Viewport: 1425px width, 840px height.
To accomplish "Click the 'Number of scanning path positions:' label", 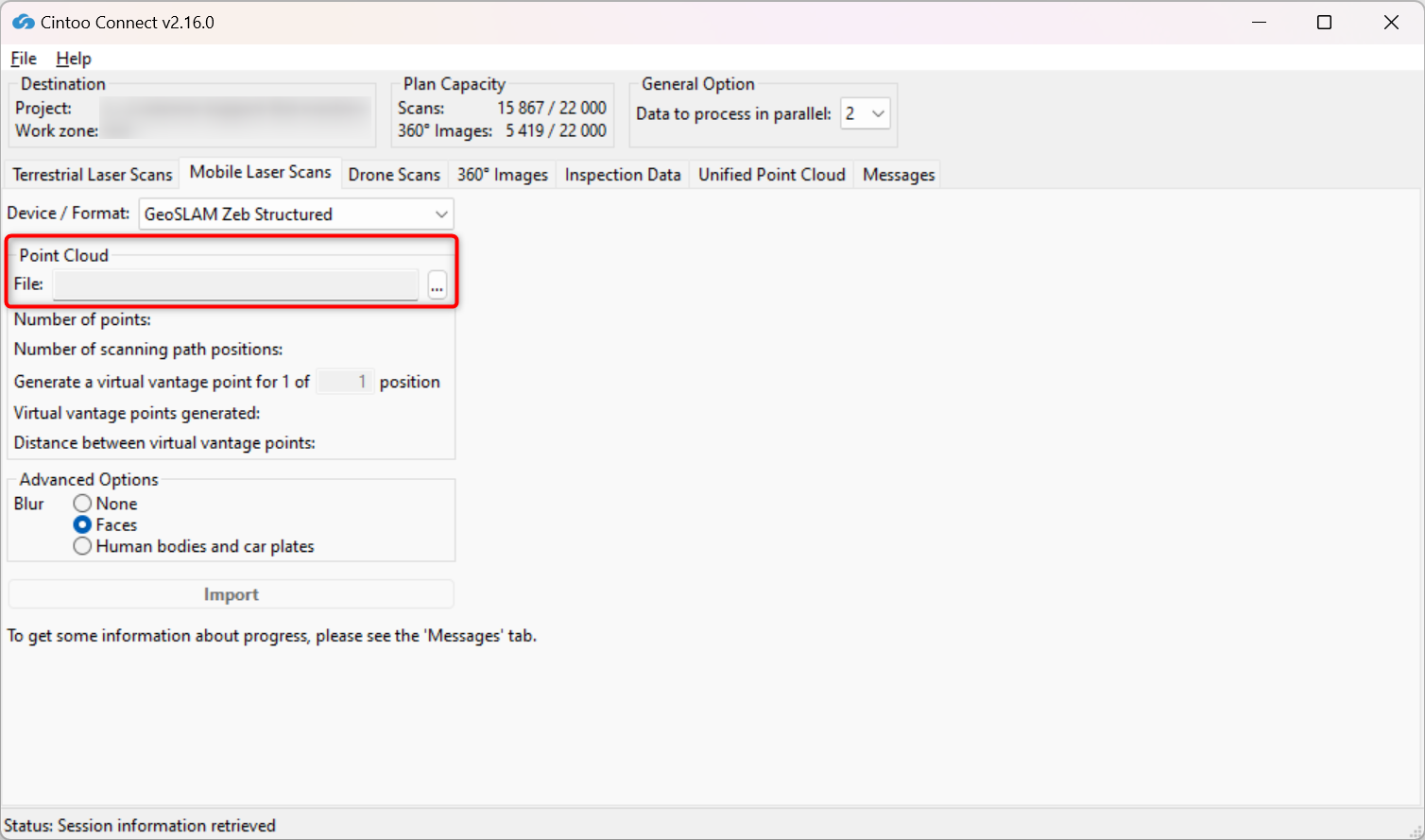I will 148,349.
